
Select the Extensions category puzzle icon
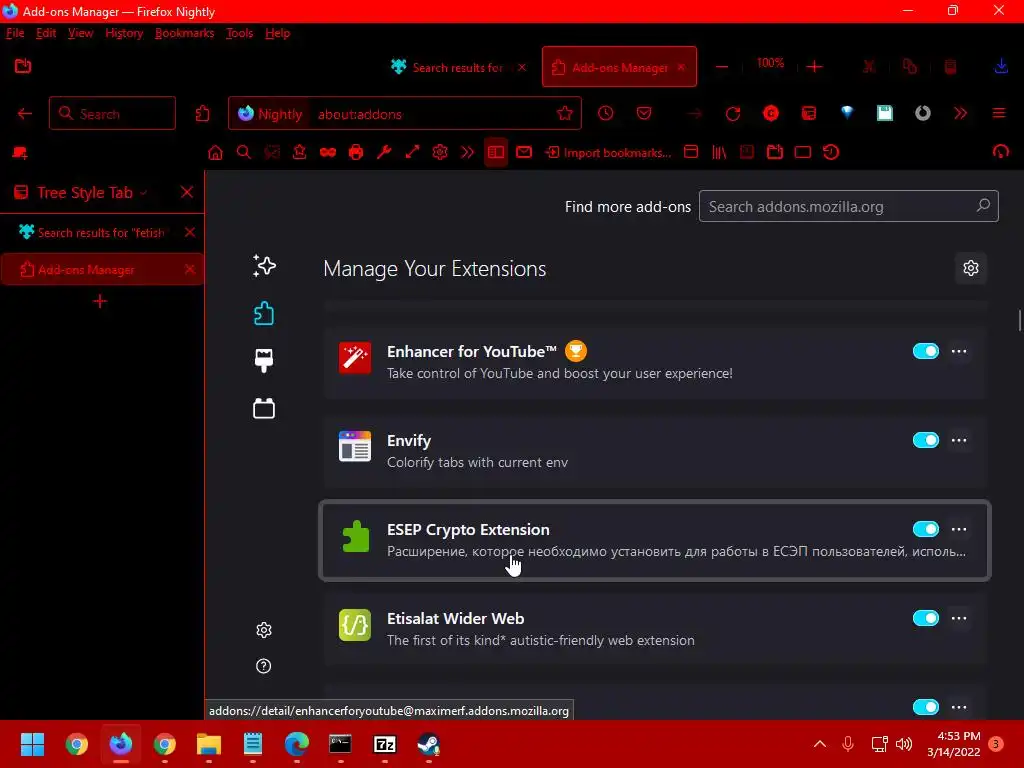264,313
